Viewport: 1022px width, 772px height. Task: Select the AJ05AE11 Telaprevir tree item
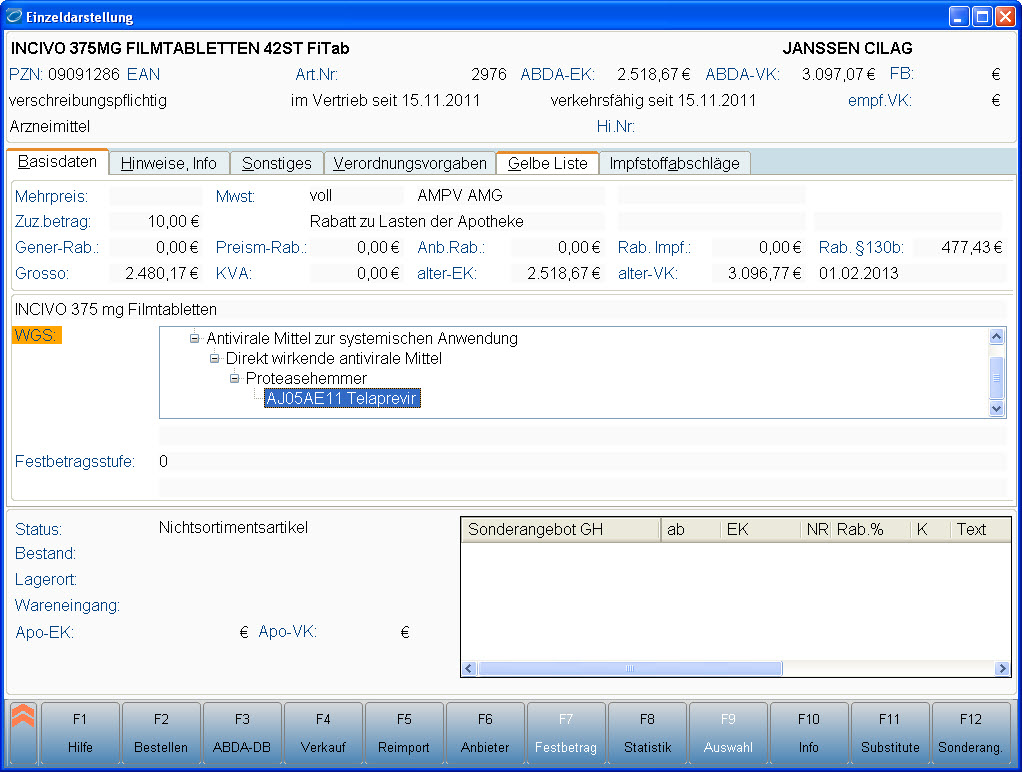tap(342, 398)
